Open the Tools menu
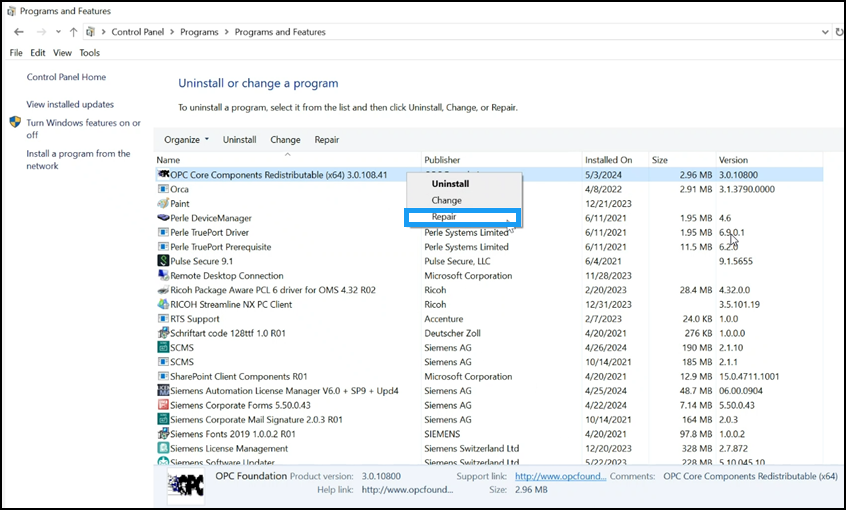The image size is (846, 510). (x=90, y=53)
